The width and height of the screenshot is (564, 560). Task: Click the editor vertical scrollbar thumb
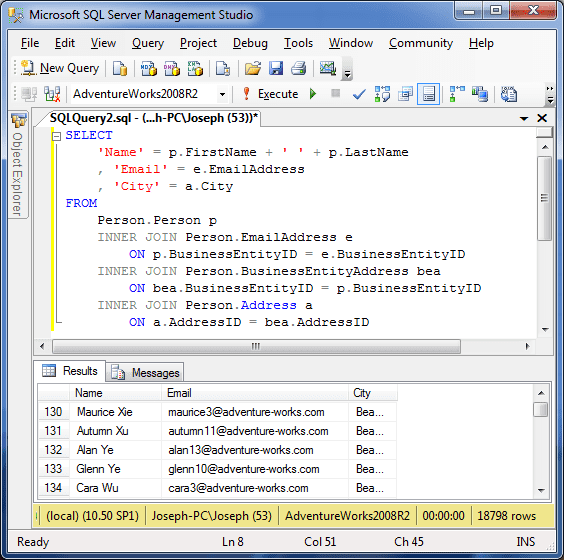[545, 198]
